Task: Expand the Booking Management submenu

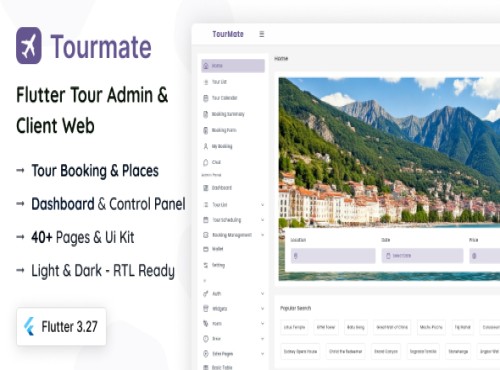Action: tap(262, 235)
